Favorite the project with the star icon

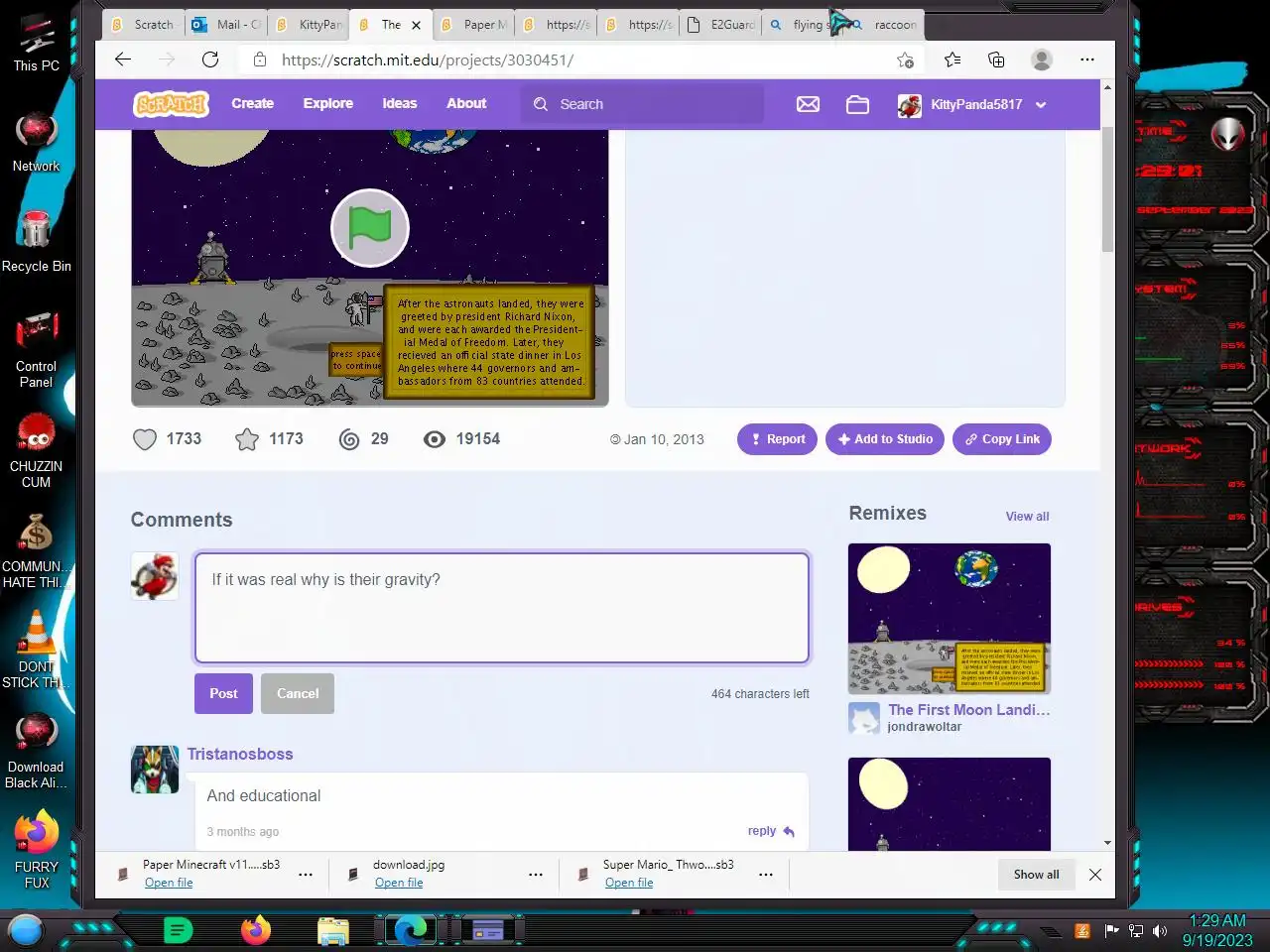[247, 439]
